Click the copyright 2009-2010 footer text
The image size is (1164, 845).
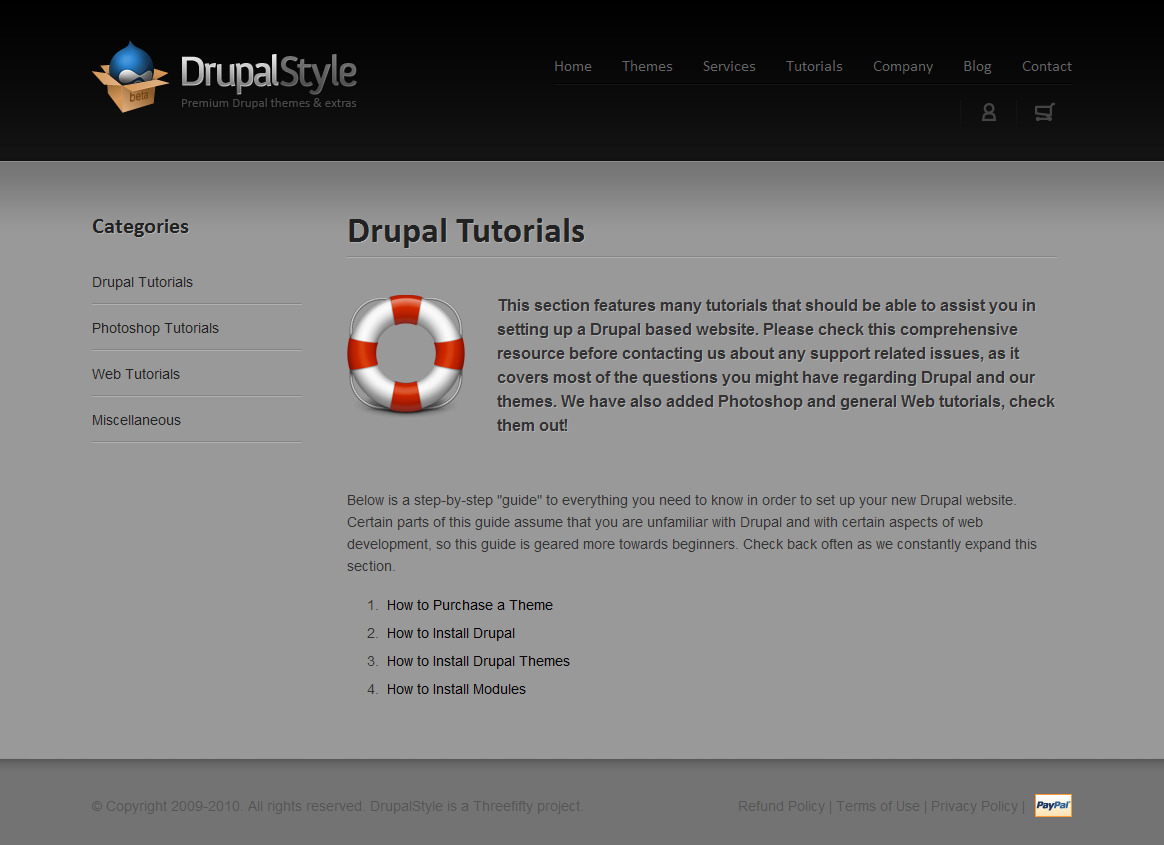click(x=338, y=806)
